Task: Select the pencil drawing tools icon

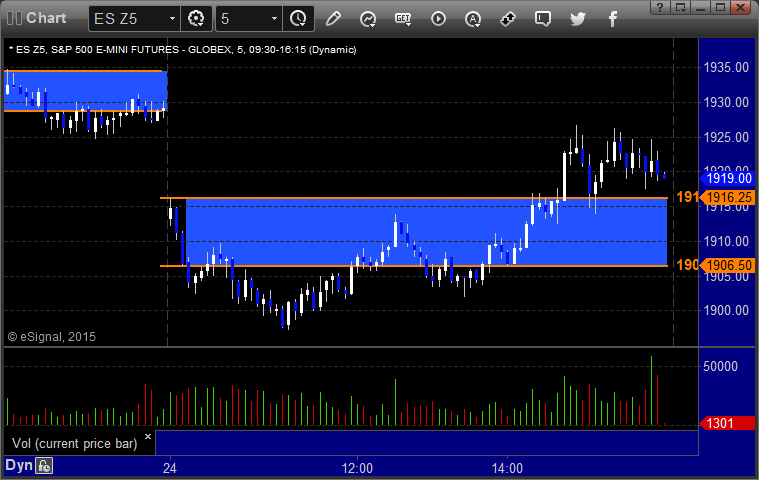Action: 333,19
